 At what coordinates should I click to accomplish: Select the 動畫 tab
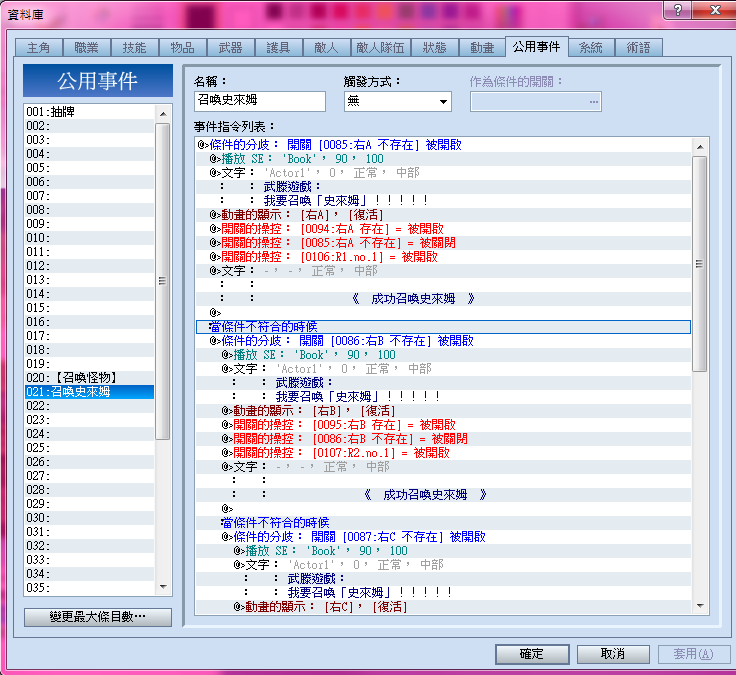(483, 48)
